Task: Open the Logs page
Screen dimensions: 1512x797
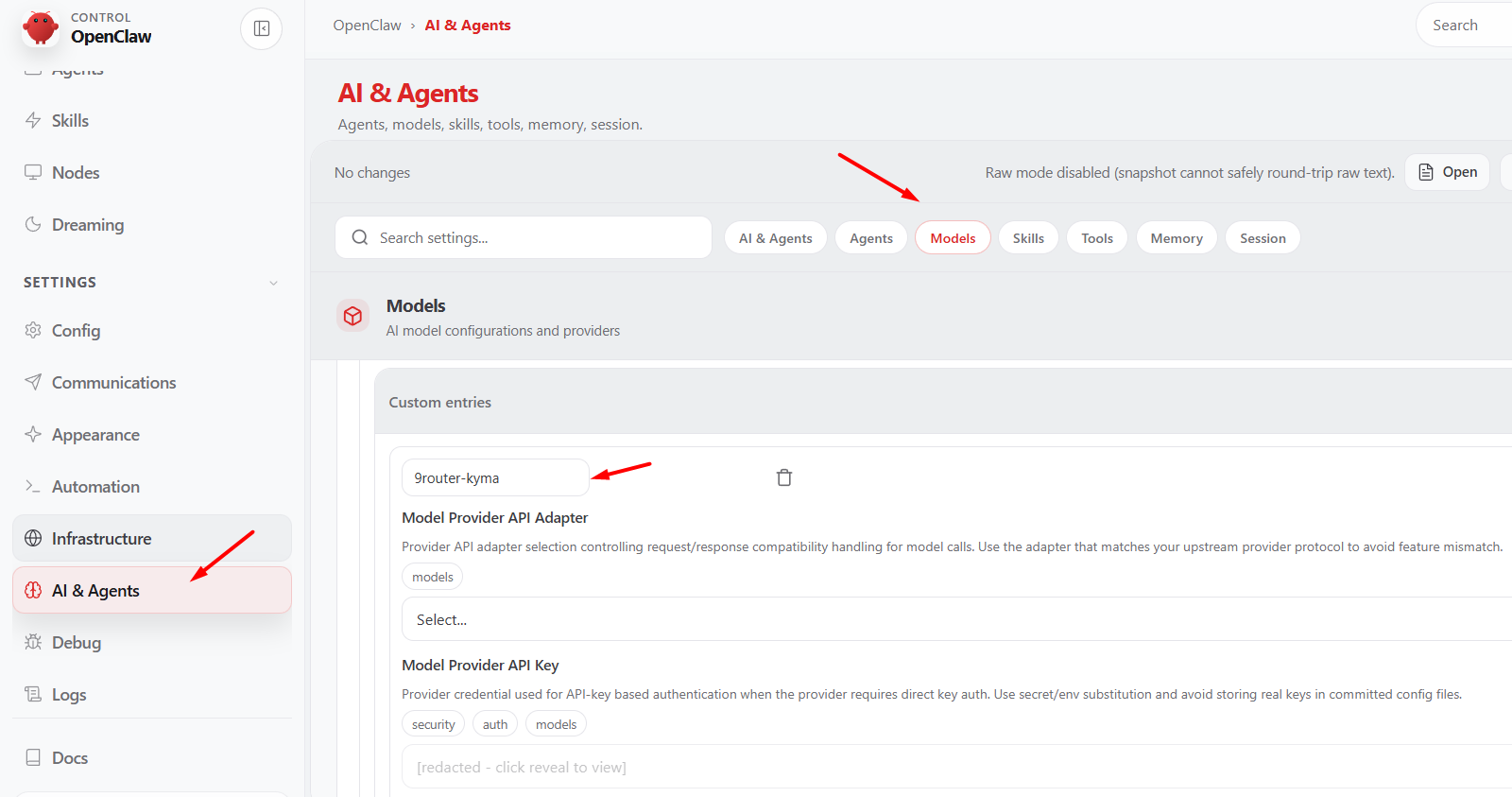Action: click(152, 694)
